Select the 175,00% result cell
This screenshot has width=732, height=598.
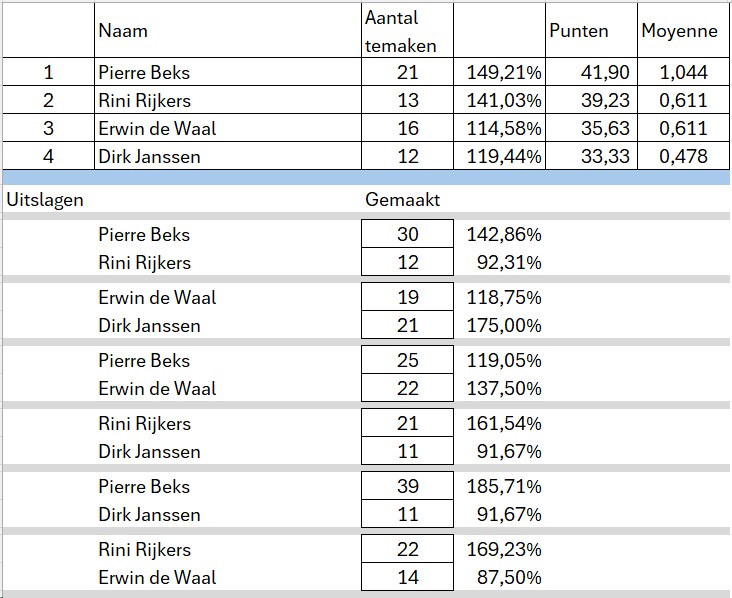[504, 326]
